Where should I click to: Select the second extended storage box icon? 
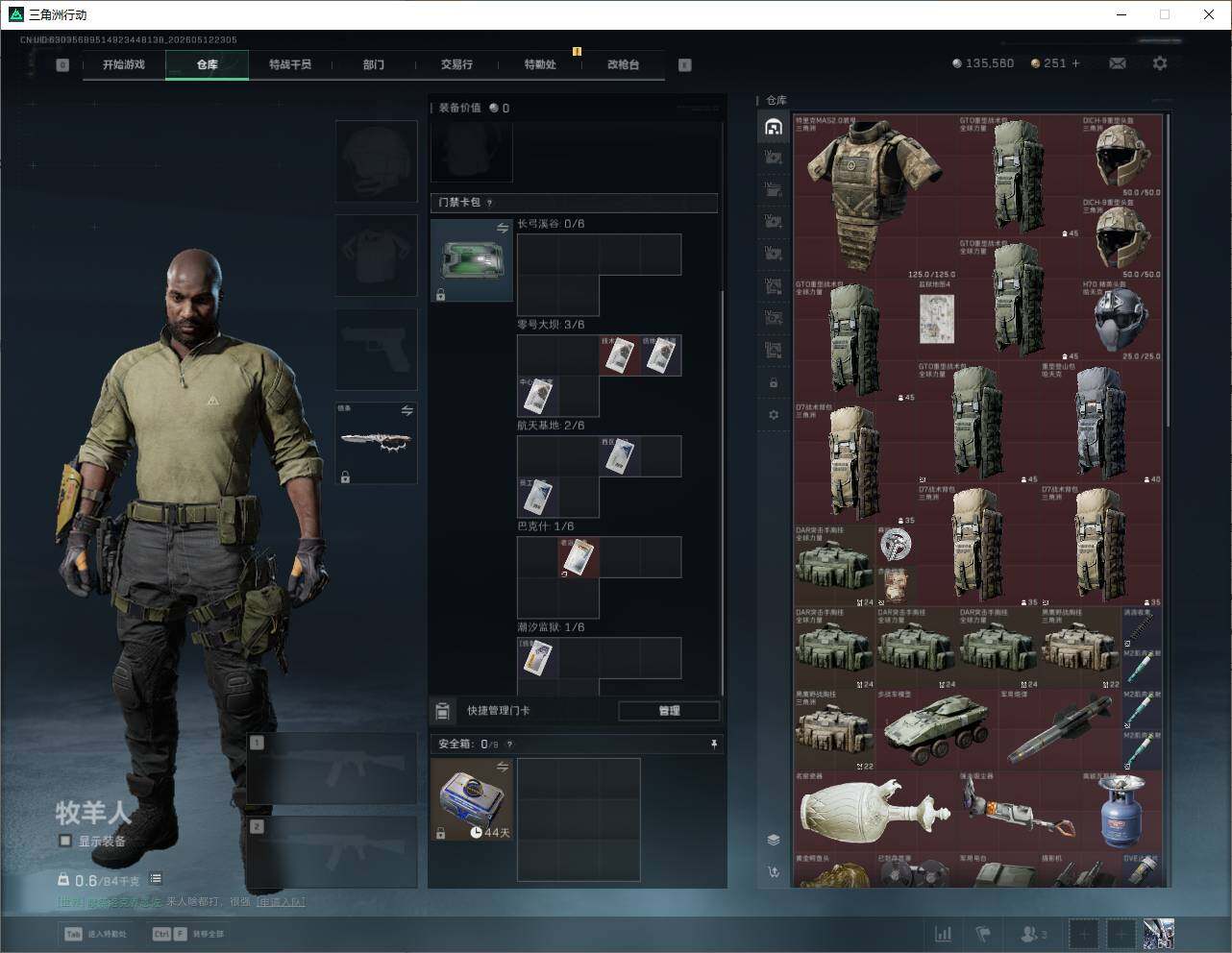774,189
